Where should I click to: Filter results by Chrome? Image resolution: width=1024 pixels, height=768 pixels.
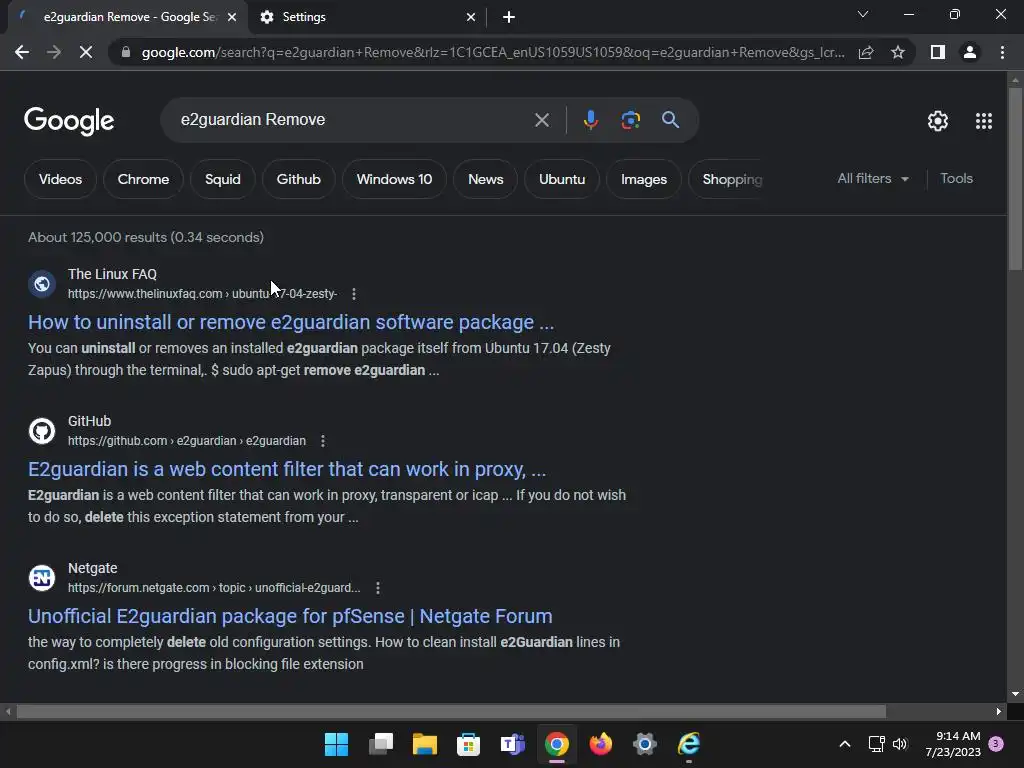click(143, 179)
